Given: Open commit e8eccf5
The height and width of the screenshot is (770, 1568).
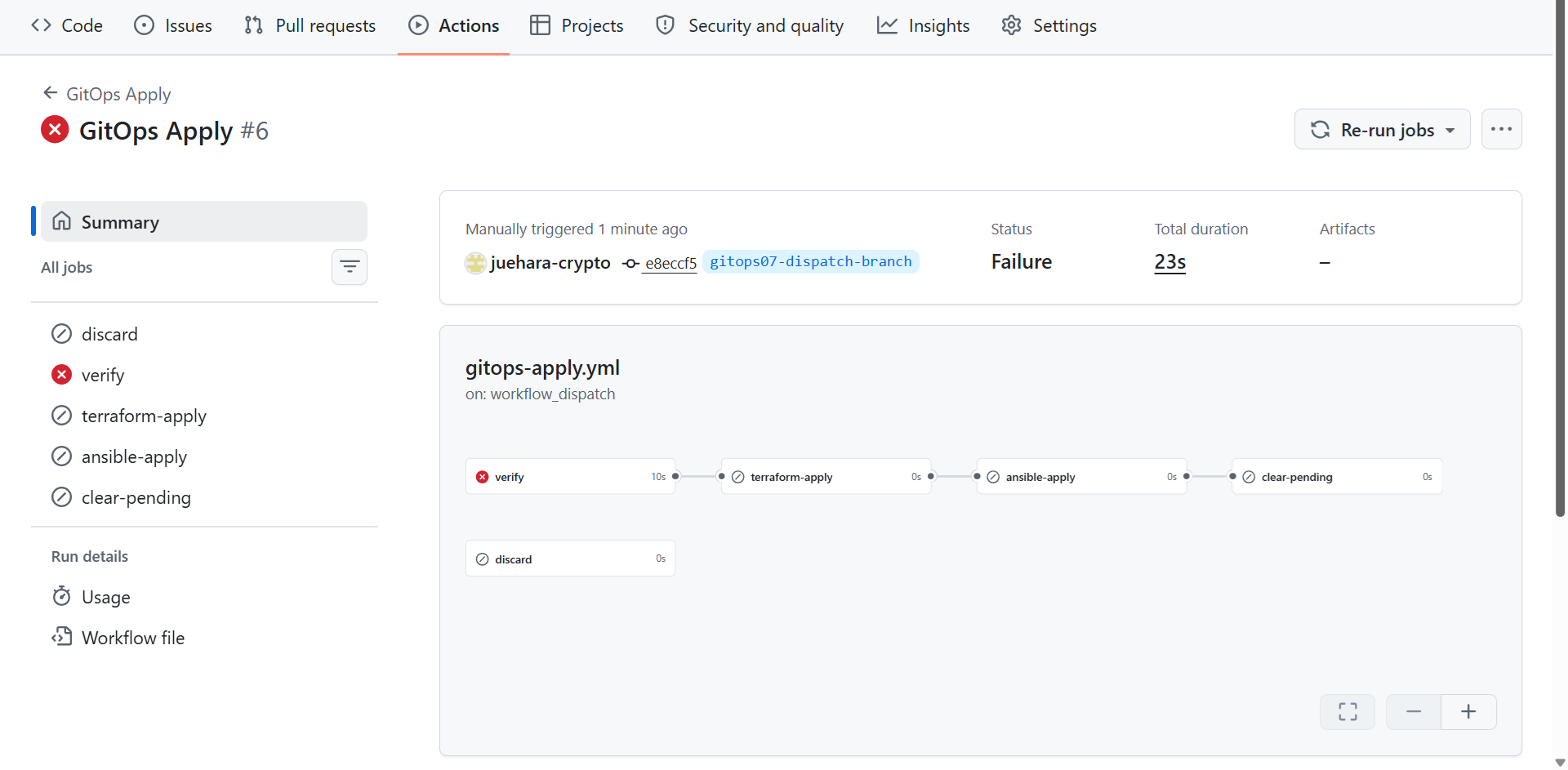Looking at the screenshot, I should pos(670,263).
